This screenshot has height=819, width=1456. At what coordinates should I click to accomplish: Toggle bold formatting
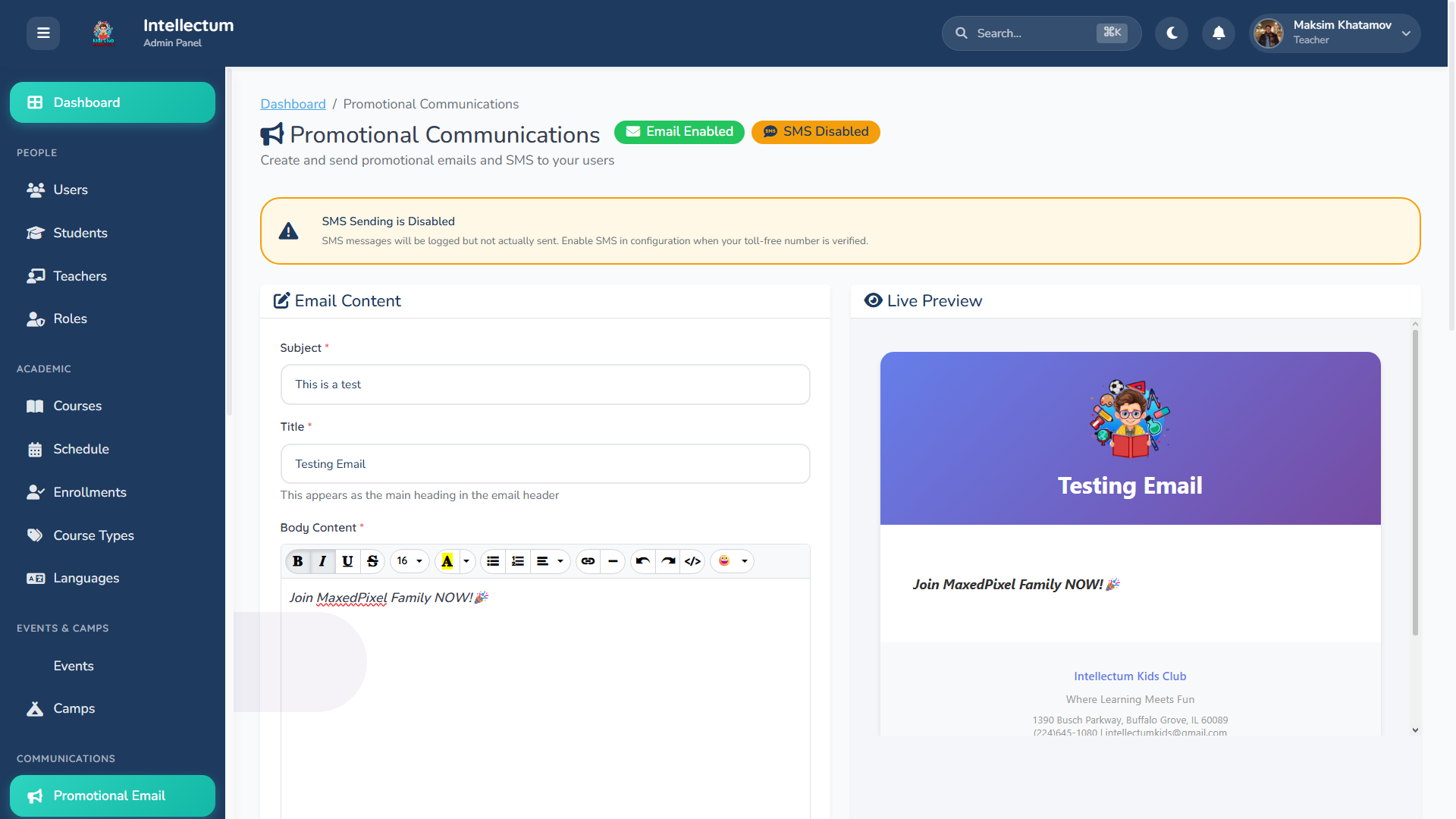pos(298,561)
